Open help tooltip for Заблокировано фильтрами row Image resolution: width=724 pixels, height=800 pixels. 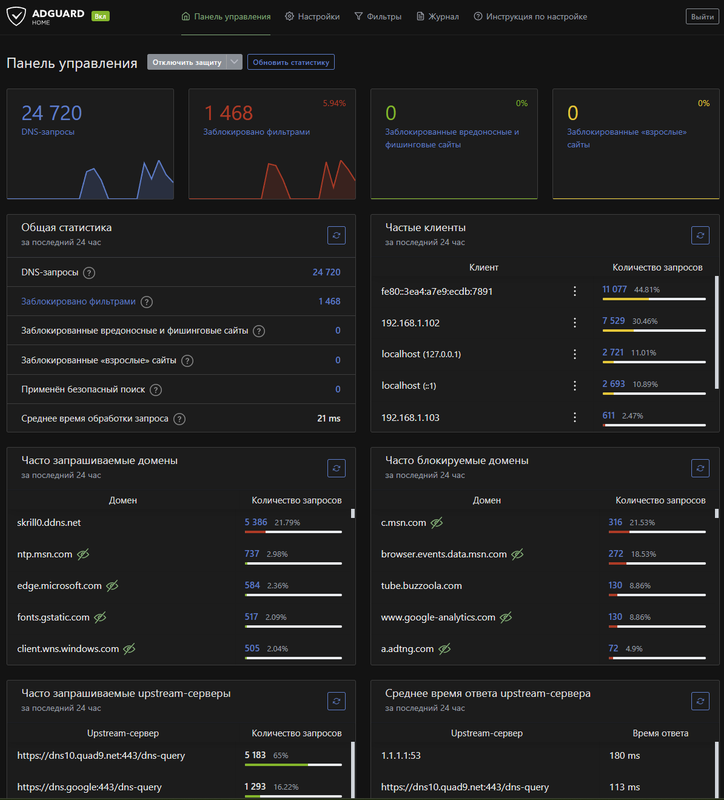coord(146,302)
